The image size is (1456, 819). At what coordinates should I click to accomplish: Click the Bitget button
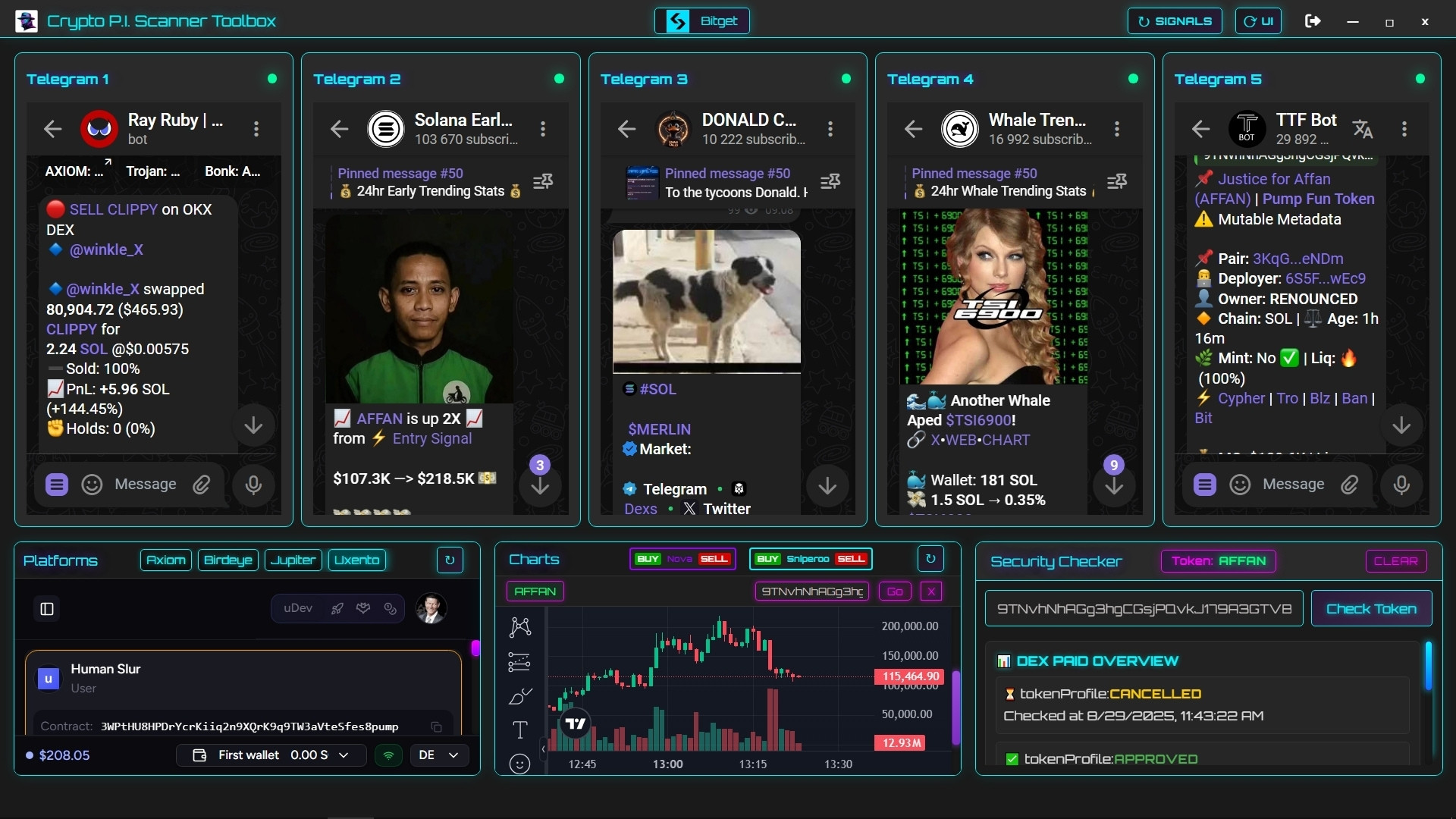pyautogui.click(x=702, y=21)
